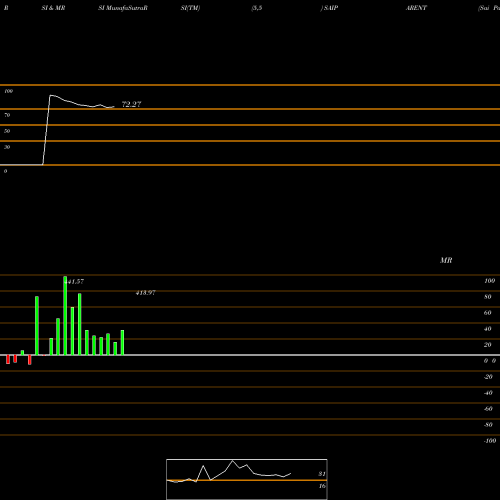Click the 441.57 peak value label
Viewport: 500px width, 500px height.
pos(74,282)
